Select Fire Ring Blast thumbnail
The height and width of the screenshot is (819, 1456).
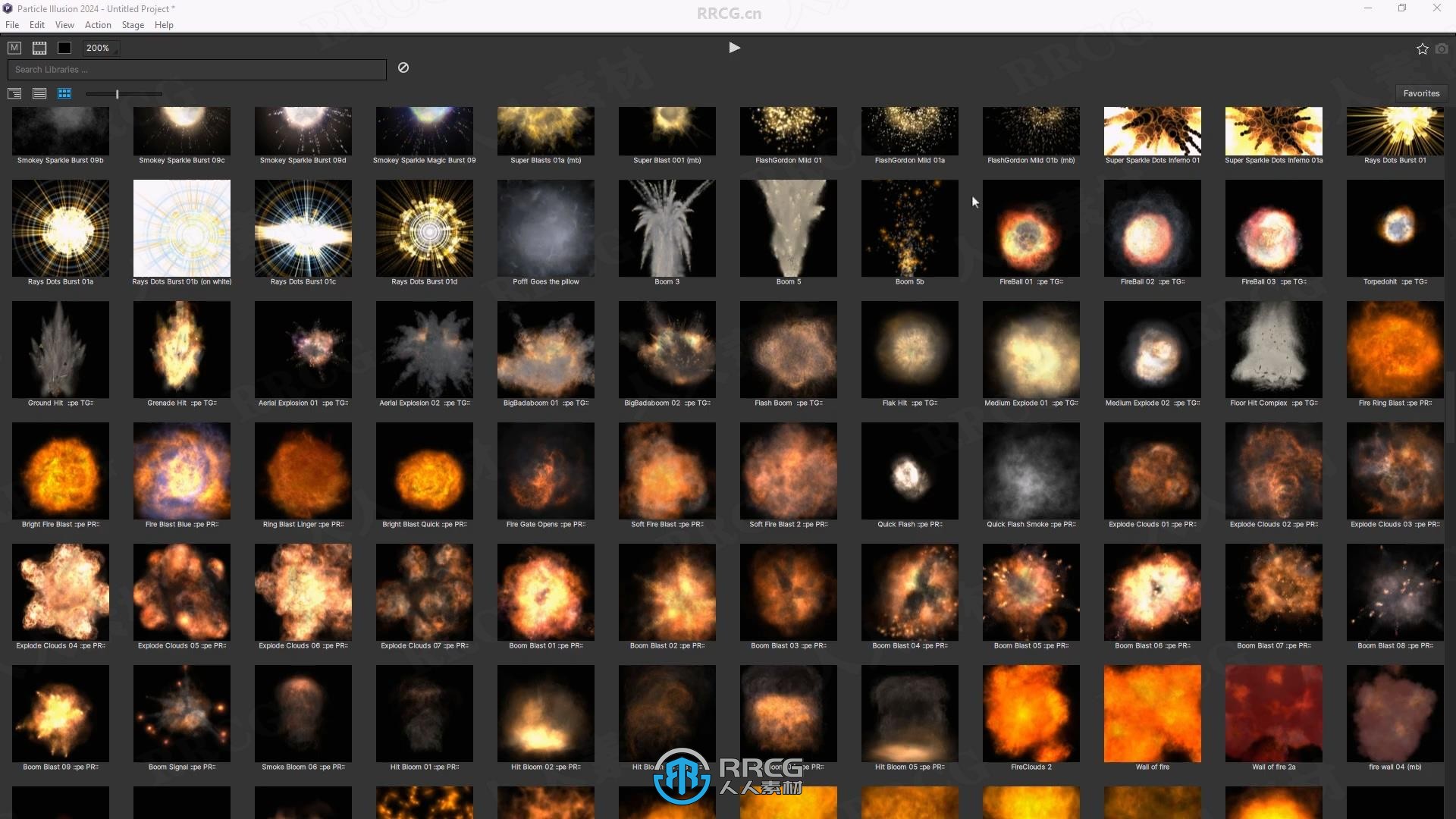[1395, 350]
